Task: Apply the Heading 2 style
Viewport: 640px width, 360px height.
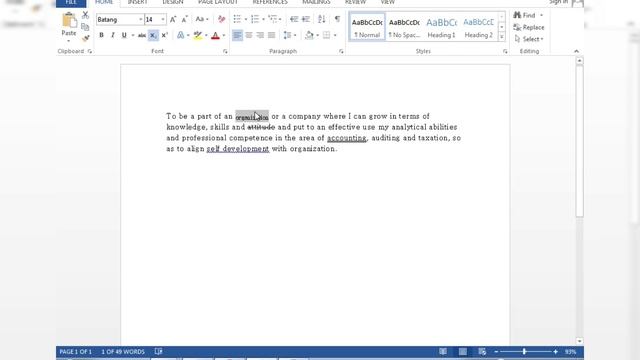Action: (x=478, y=27)
